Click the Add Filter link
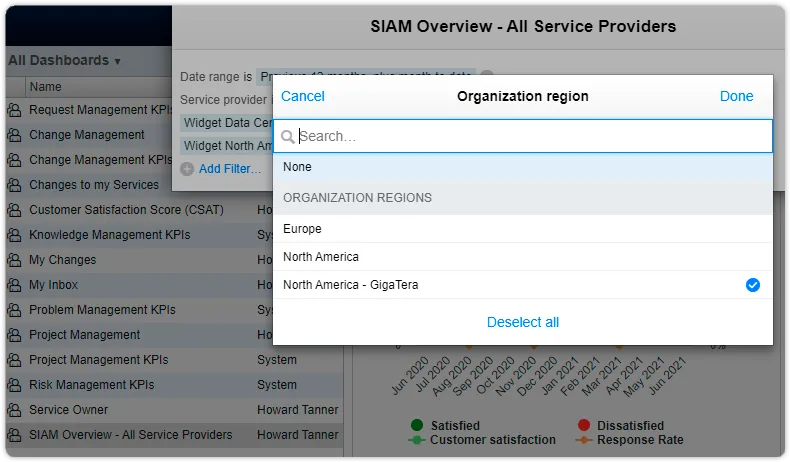 pos(230,169)
